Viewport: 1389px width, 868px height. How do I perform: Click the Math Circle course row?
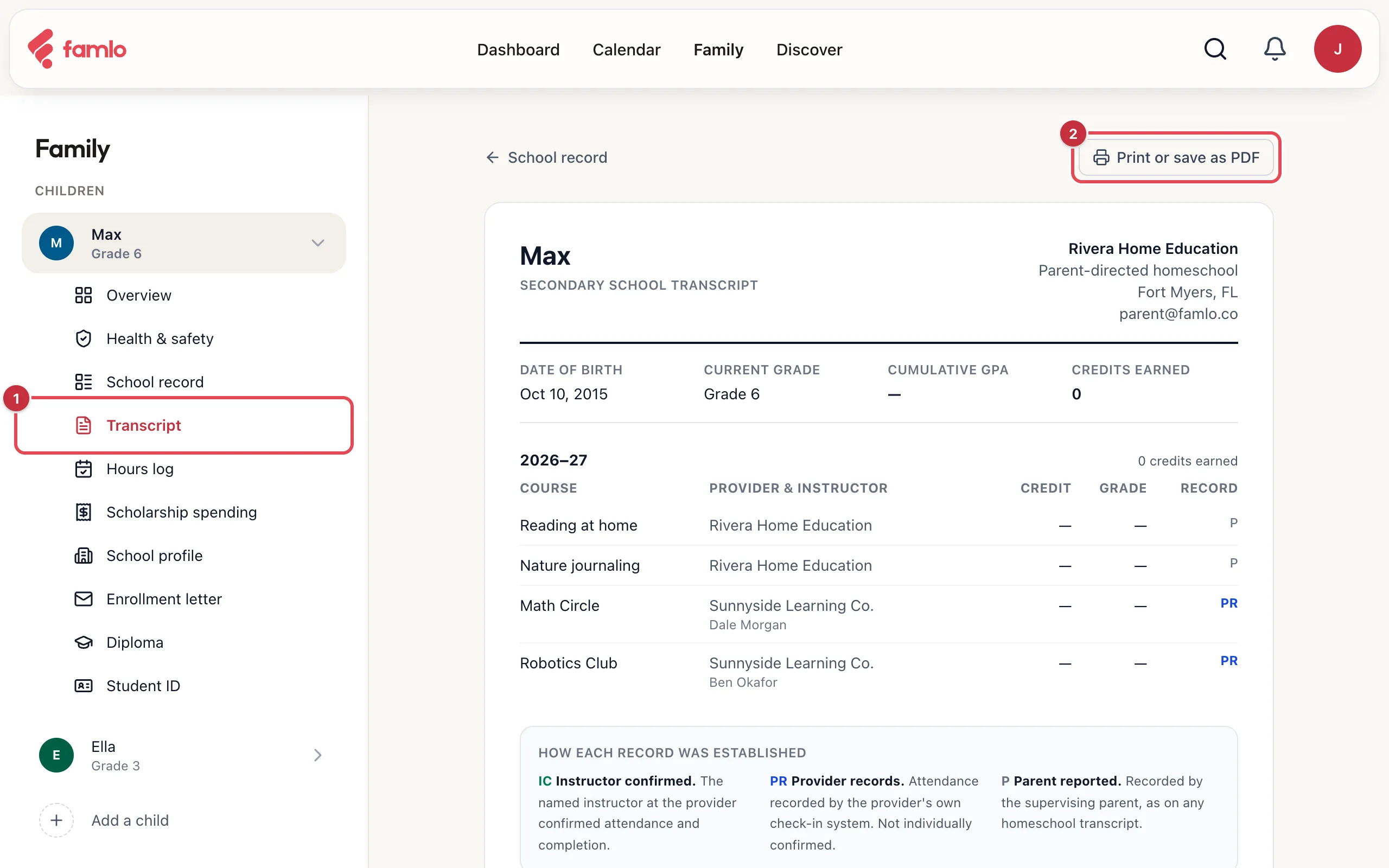click(x=879, y=614)
